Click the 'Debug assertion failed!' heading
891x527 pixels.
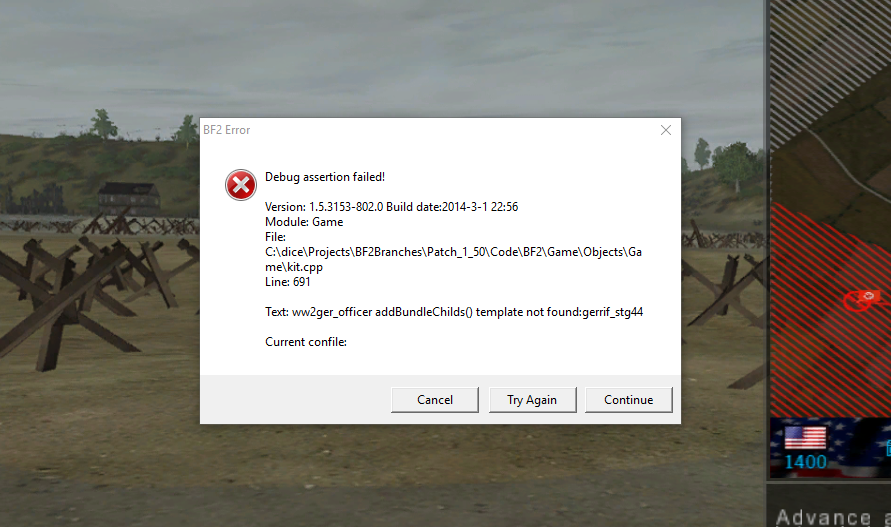click(x=325, y=177)
